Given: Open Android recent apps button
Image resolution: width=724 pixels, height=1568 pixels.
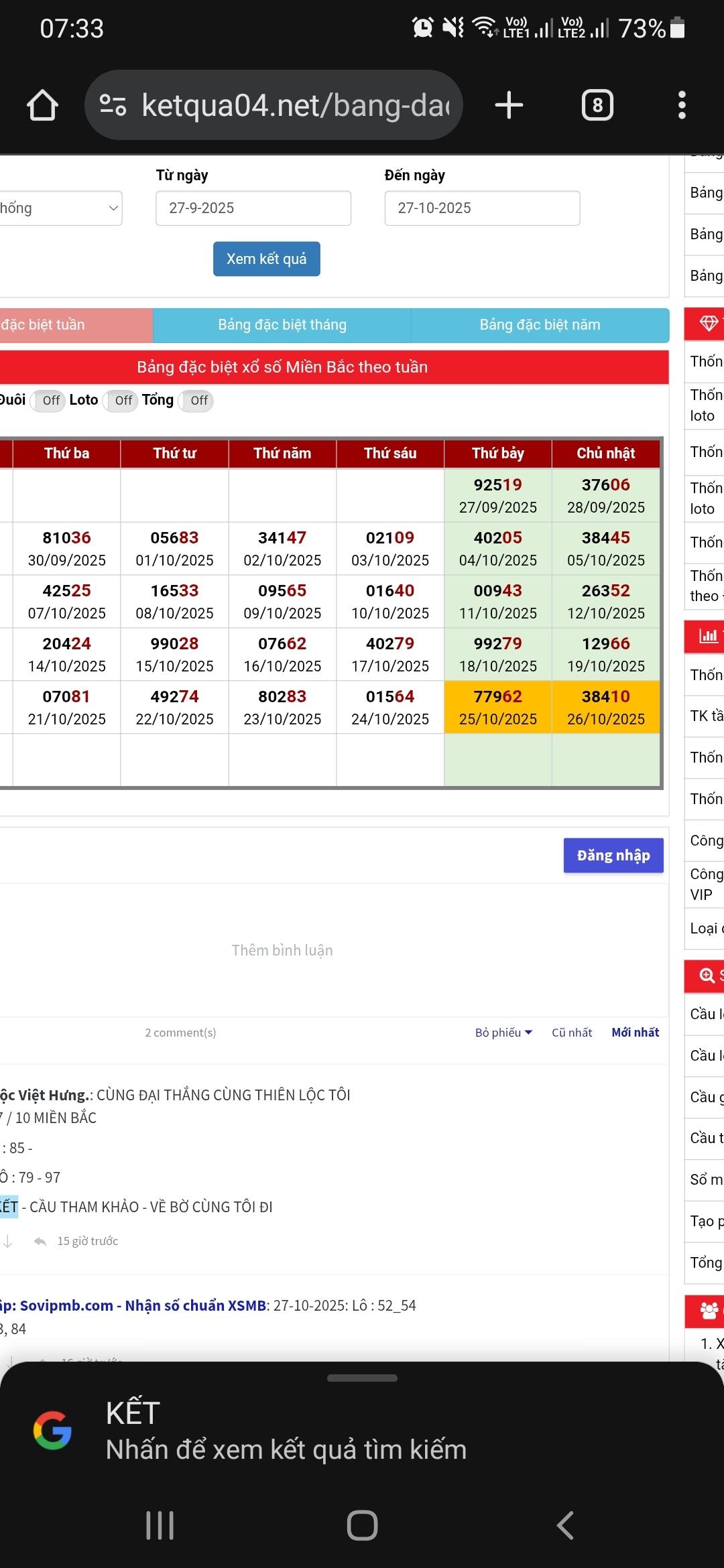Looking at the screenshot, I should 160,1525.
